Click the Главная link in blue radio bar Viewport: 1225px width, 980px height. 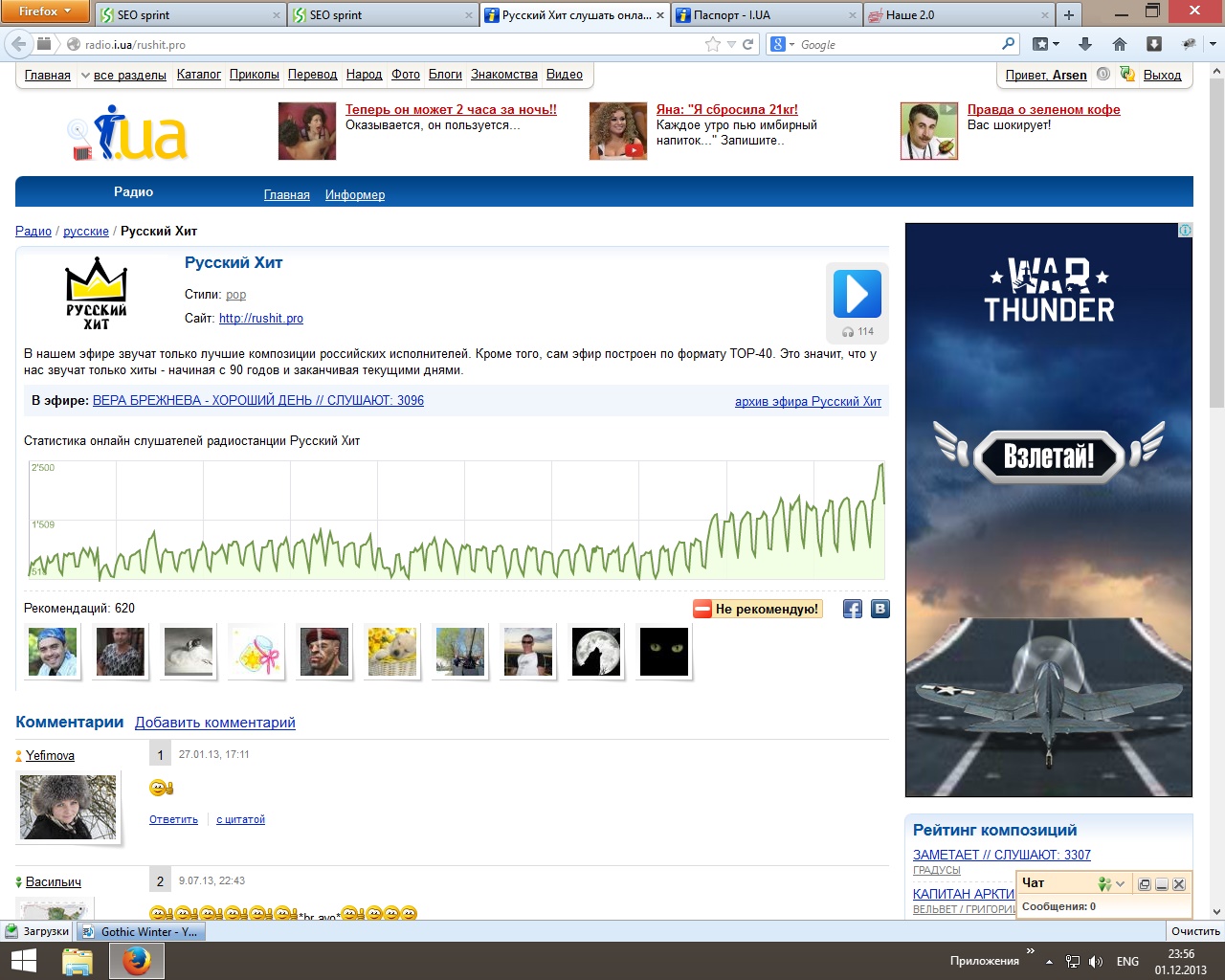[x=287, y=195]
